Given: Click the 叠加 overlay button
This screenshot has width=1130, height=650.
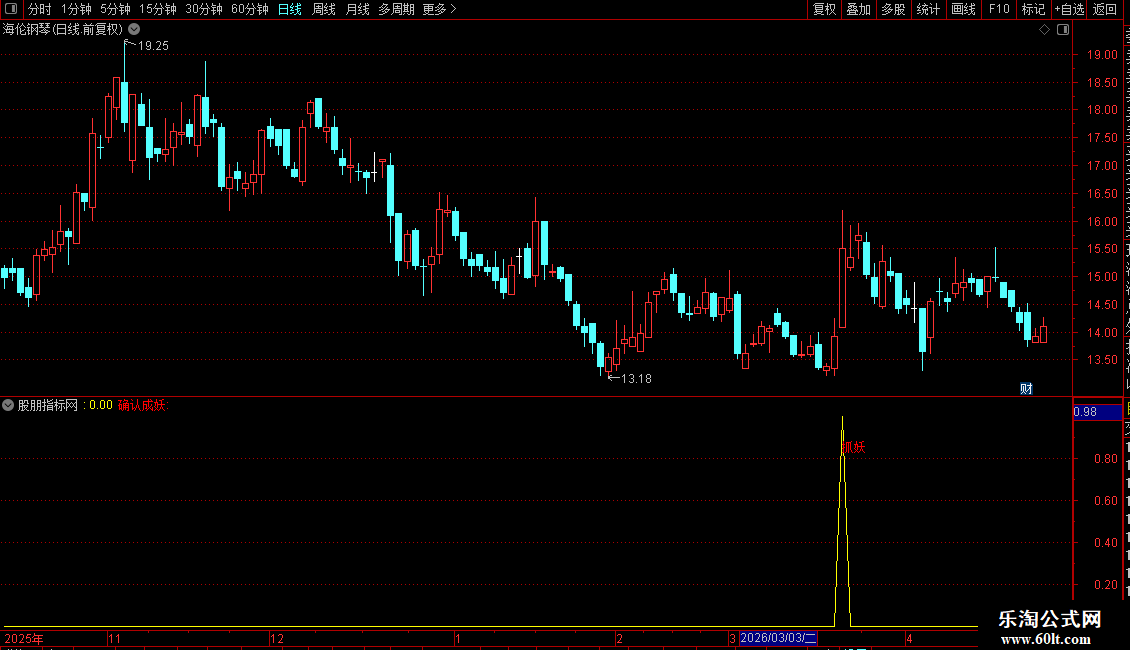Looking at the screenshot, I should point(858,9).
